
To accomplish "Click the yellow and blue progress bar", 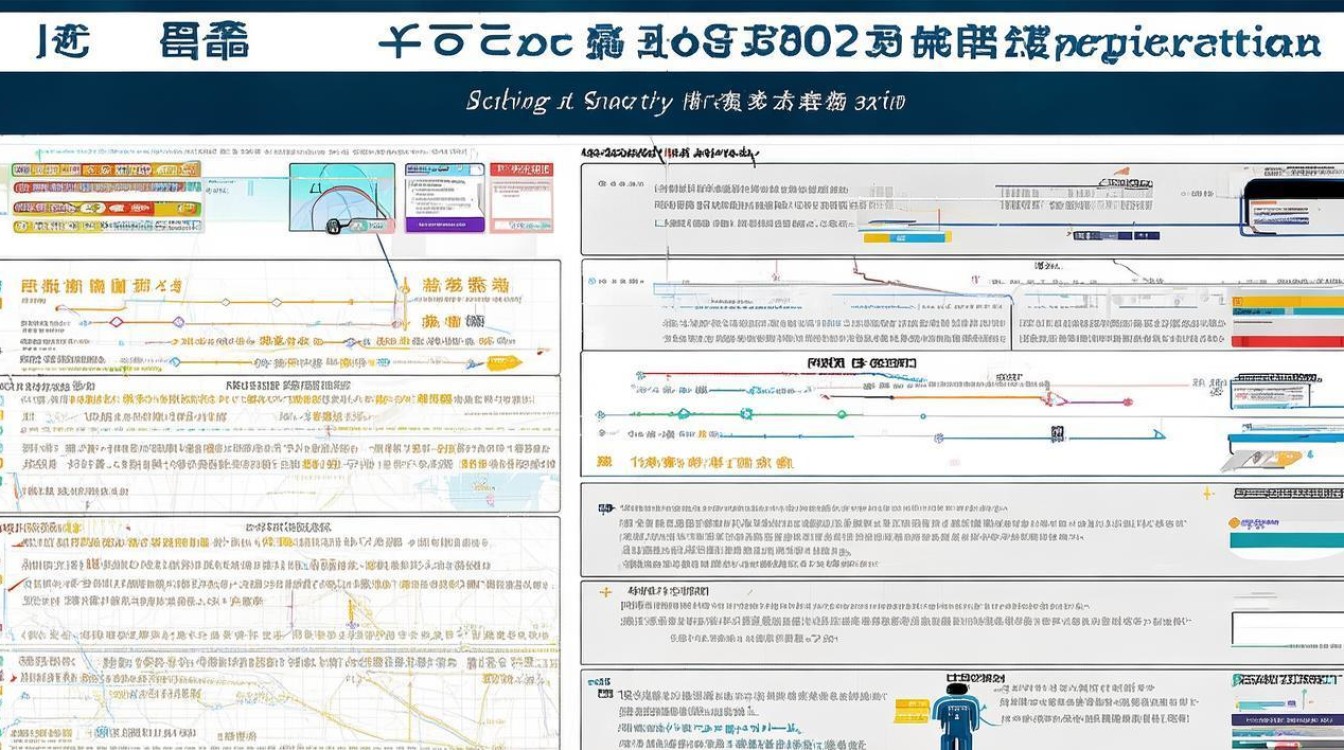I will pos(906,238).
